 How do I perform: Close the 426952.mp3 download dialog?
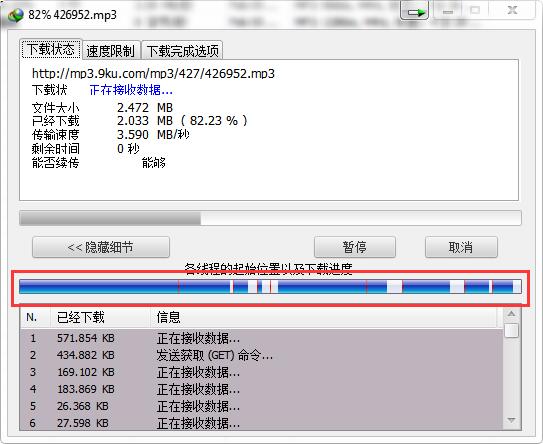point(512,11)
